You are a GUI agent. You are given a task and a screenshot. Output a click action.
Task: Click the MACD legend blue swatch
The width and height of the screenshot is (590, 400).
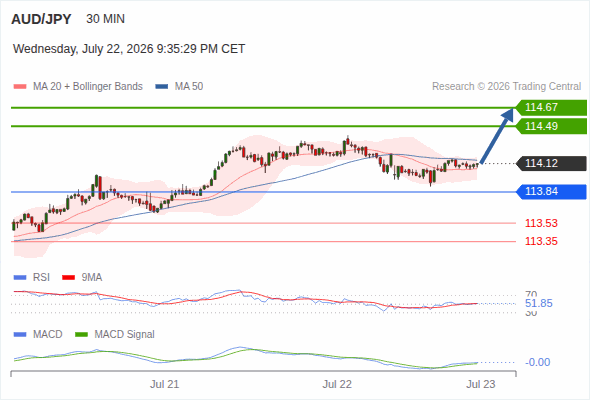click(x=20, y=335)
